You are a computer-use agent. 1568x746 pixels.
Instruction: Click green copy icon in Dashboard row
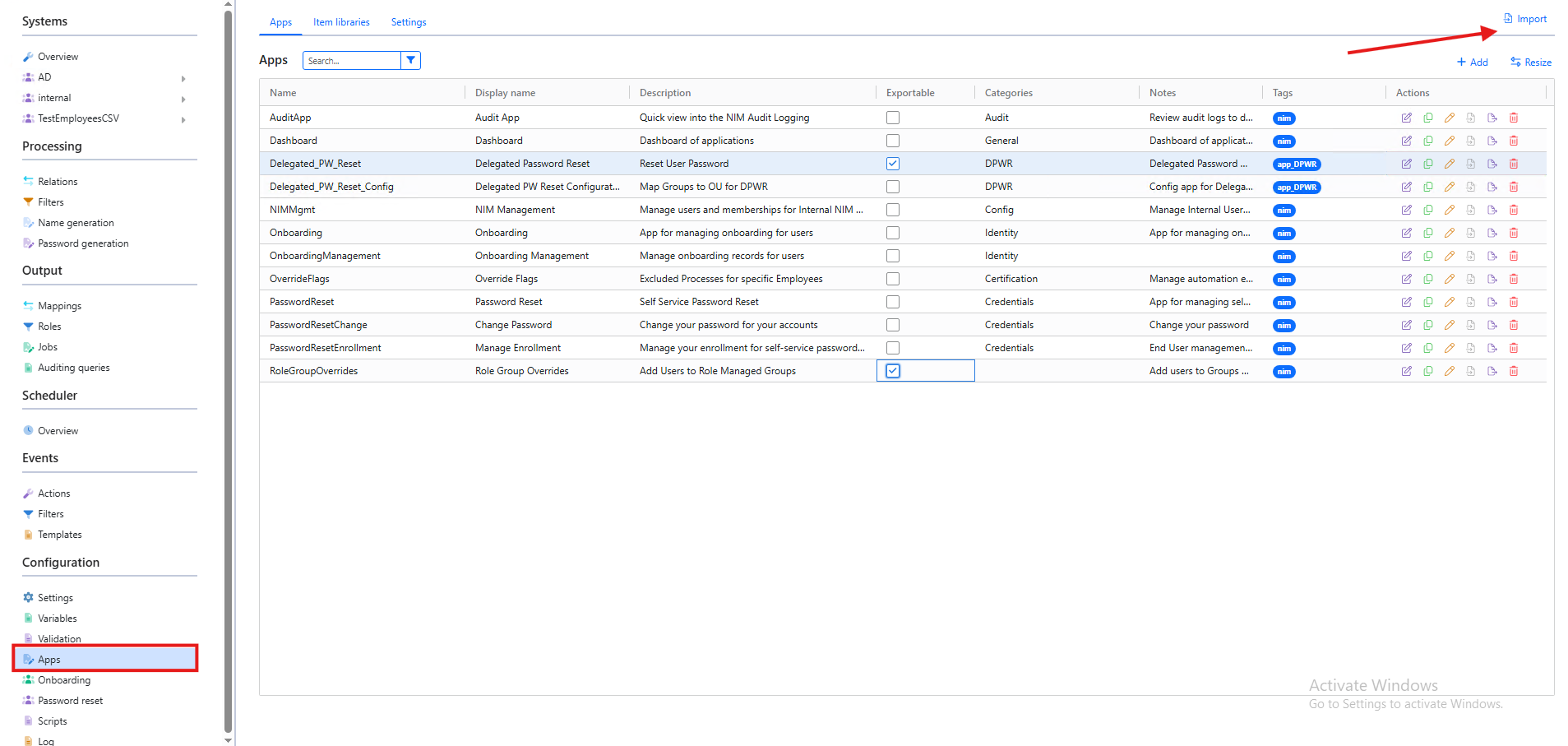[x=1427, y=141]
